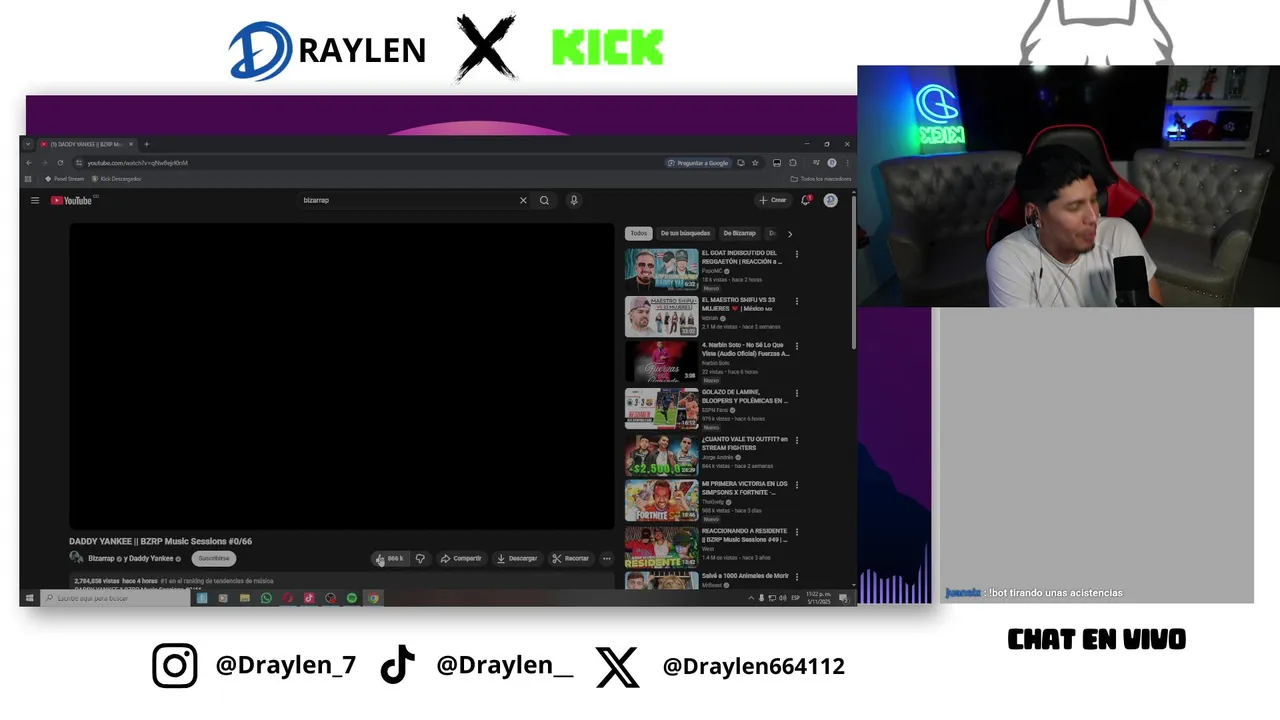Open the bookmarks bar apps grid icon
Image resolution: width=1280 pixels, height=720 pixels.
coord(29,179)
